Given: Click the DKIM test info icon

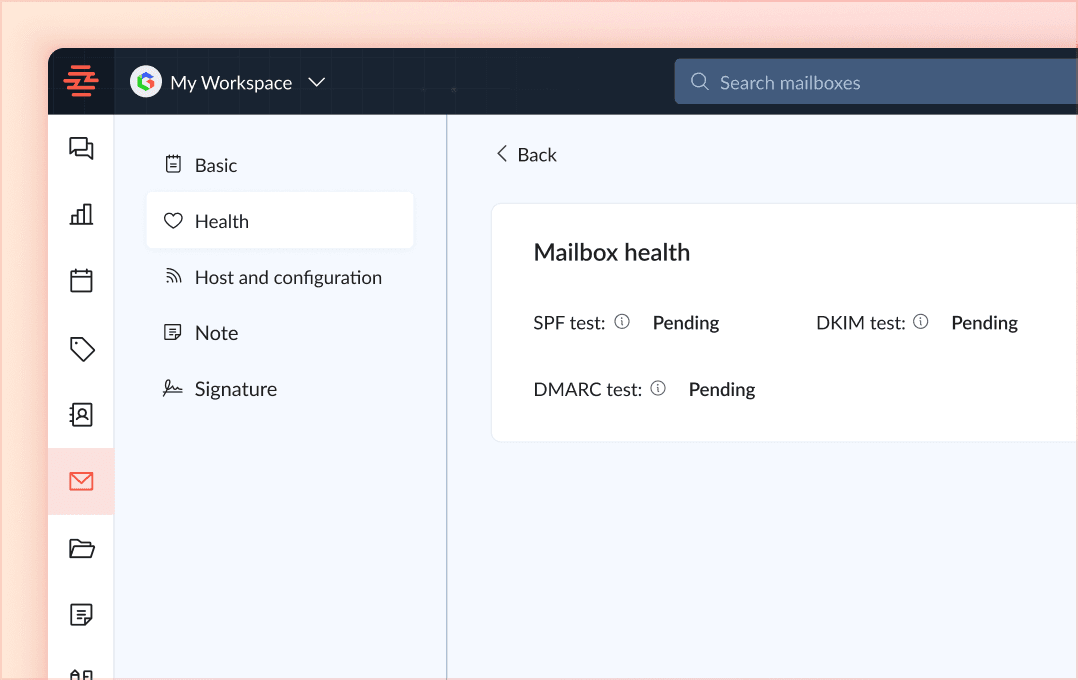Looking at the screenshot, I should tap(921, 322).
